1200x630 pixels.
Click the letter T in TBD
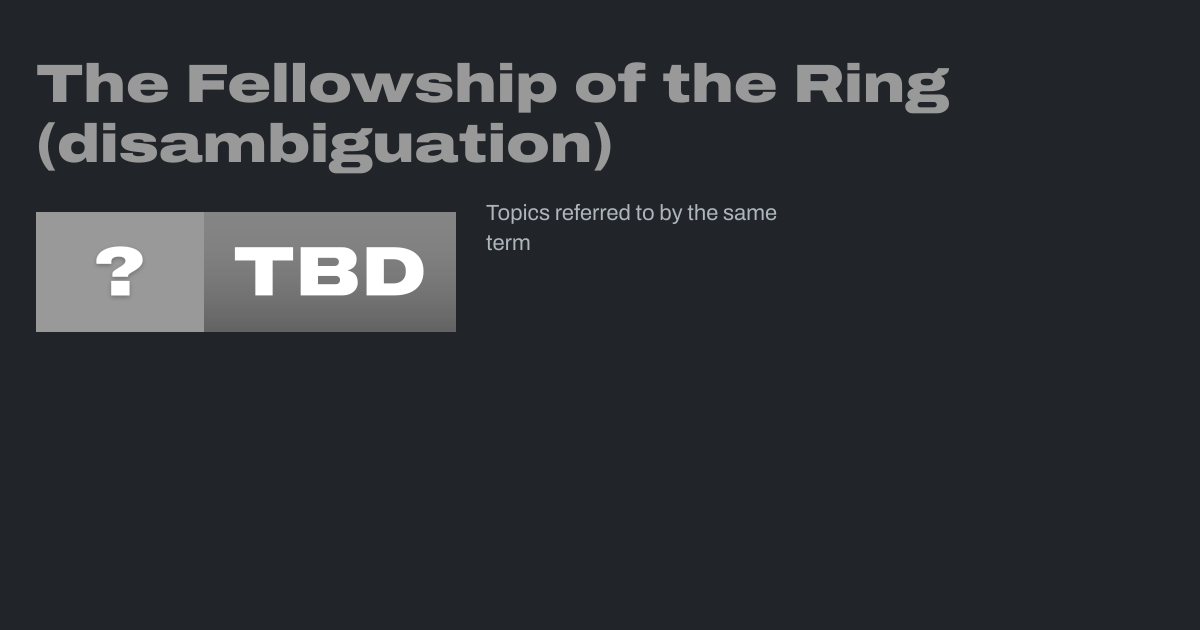pos(262,272)
